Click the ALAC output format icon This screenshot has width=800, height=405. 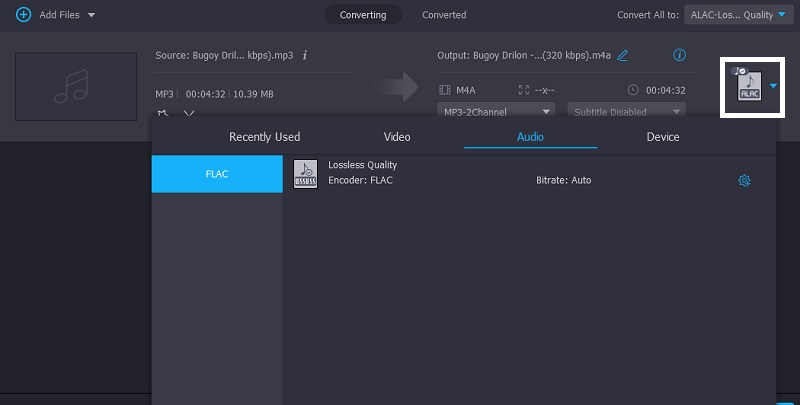pos(748,86)
